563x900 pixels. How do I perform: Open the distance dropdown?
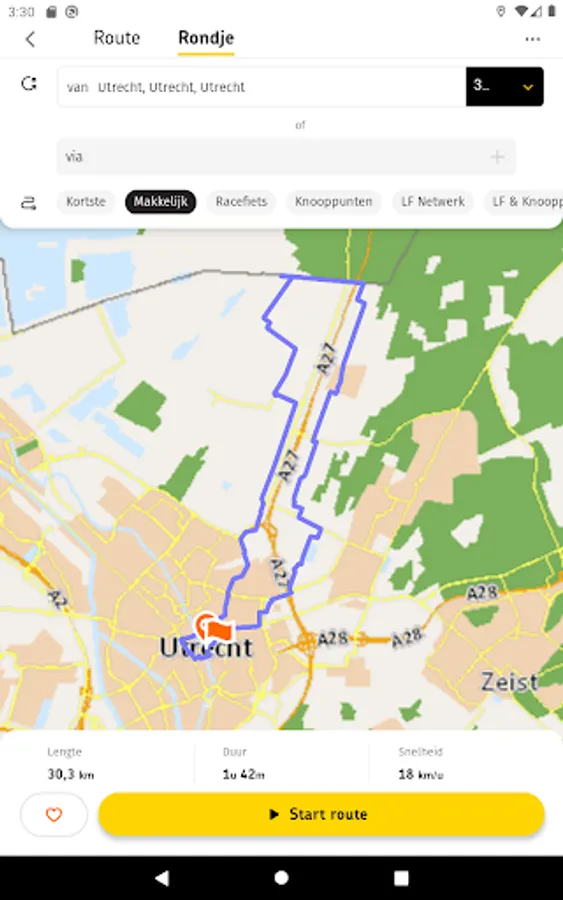pyautogui.click(x=504, y=87)
